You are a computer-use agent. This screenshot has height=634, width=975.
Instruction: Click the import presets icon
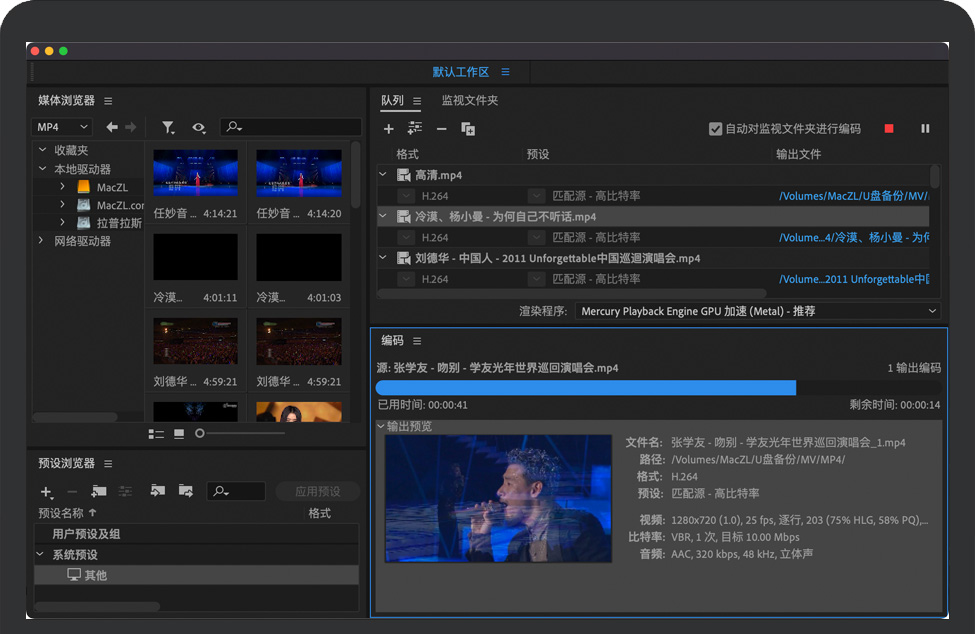pos(157,491)
